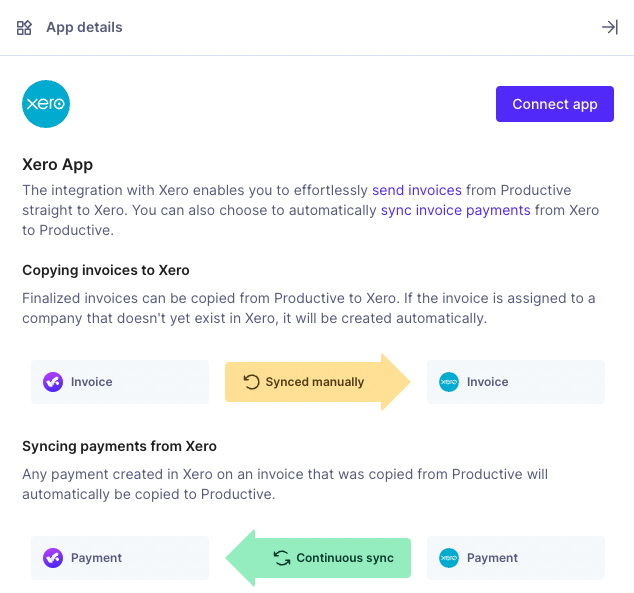634x593 pixels.
Task: Click the Copying invoices to Xero heading
Action: tap(106, 270)
